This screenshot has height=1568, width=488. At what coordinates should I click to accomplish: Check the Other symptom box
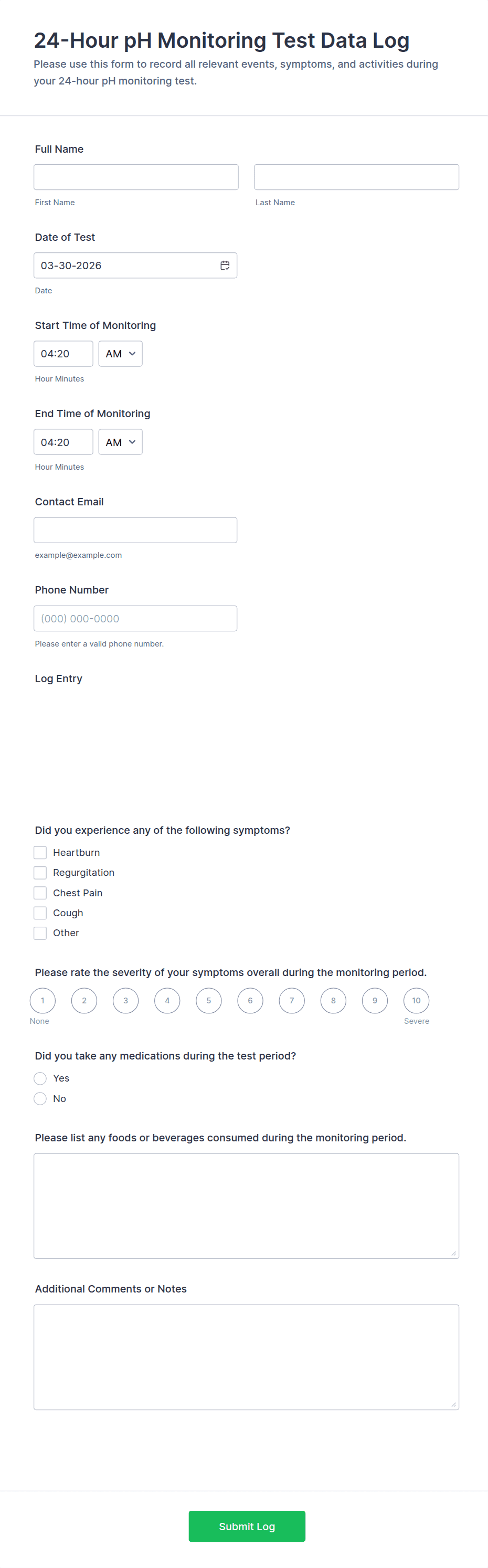tap(40, 933)
